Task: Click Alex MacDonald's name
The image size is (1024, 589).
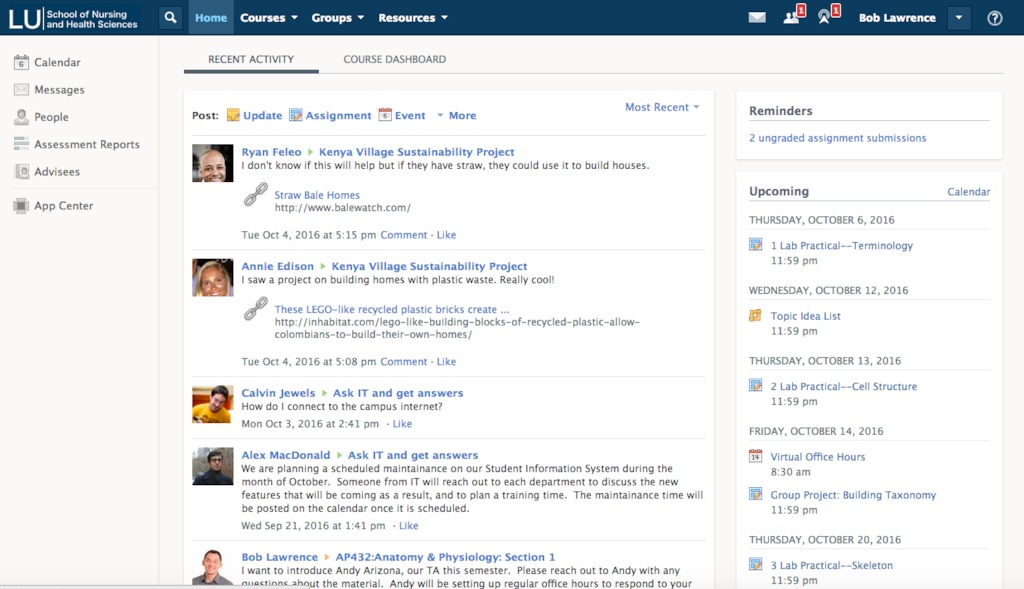Action: (x=285, y=455)
